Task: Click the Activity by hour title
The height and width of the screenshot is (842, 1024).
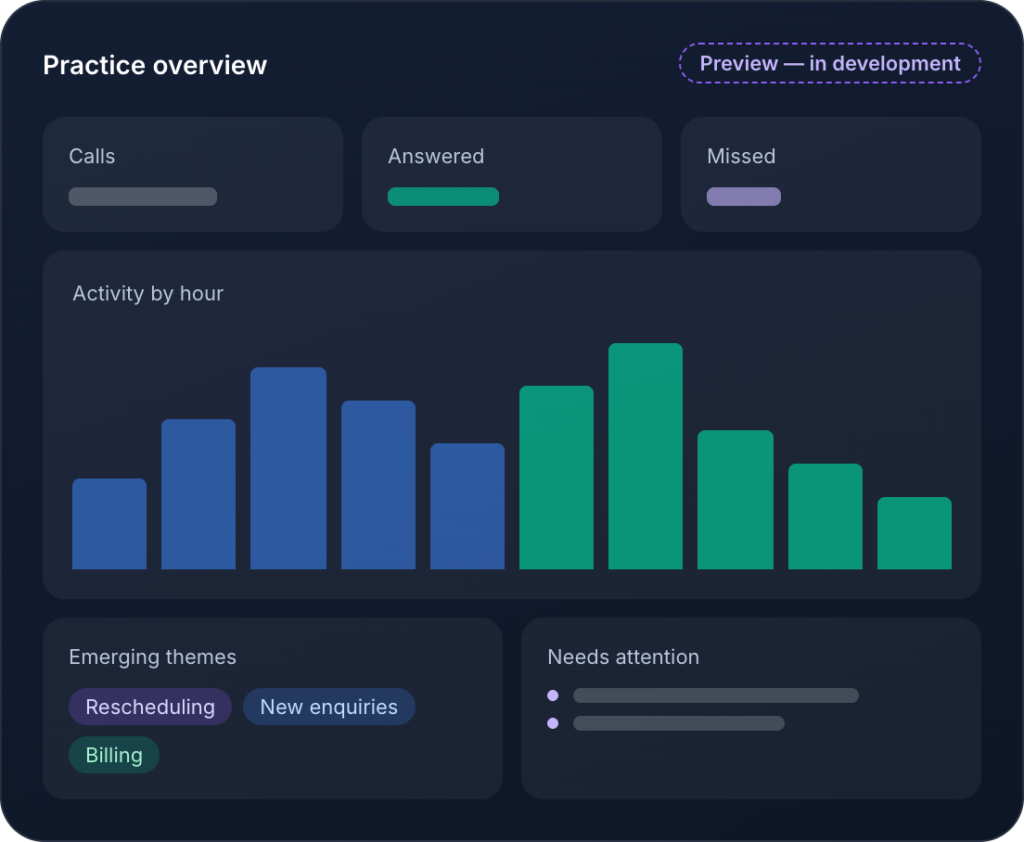Action: point(148,293)
